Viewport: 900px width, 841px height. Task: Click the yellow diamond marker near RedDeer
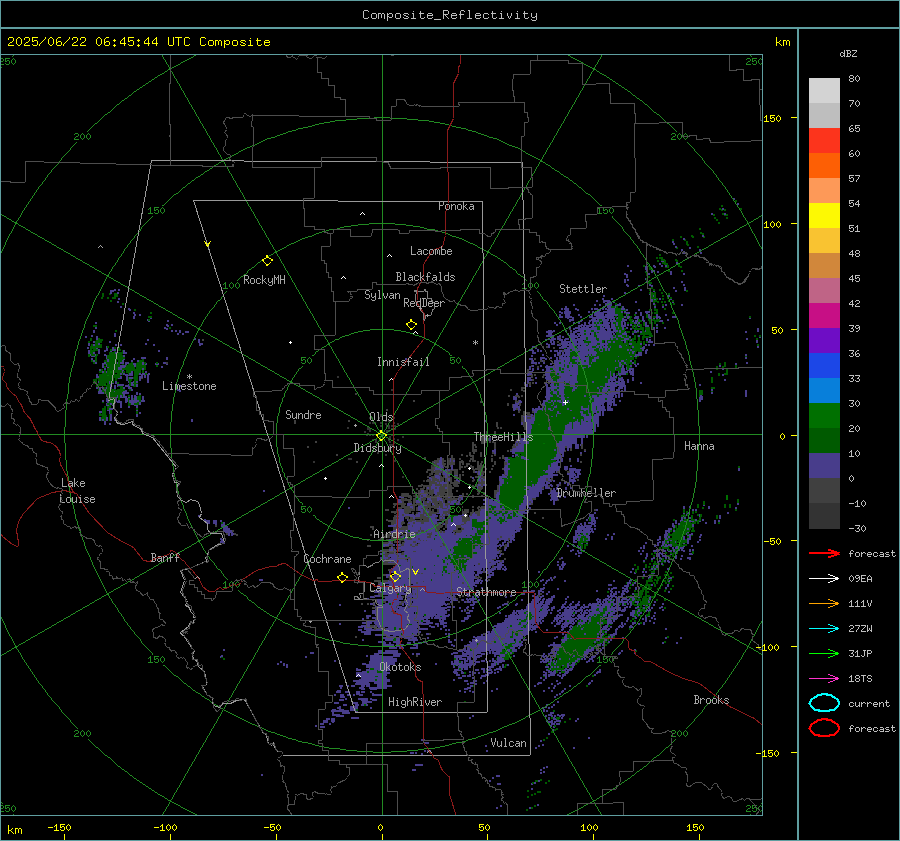point(411,325)
